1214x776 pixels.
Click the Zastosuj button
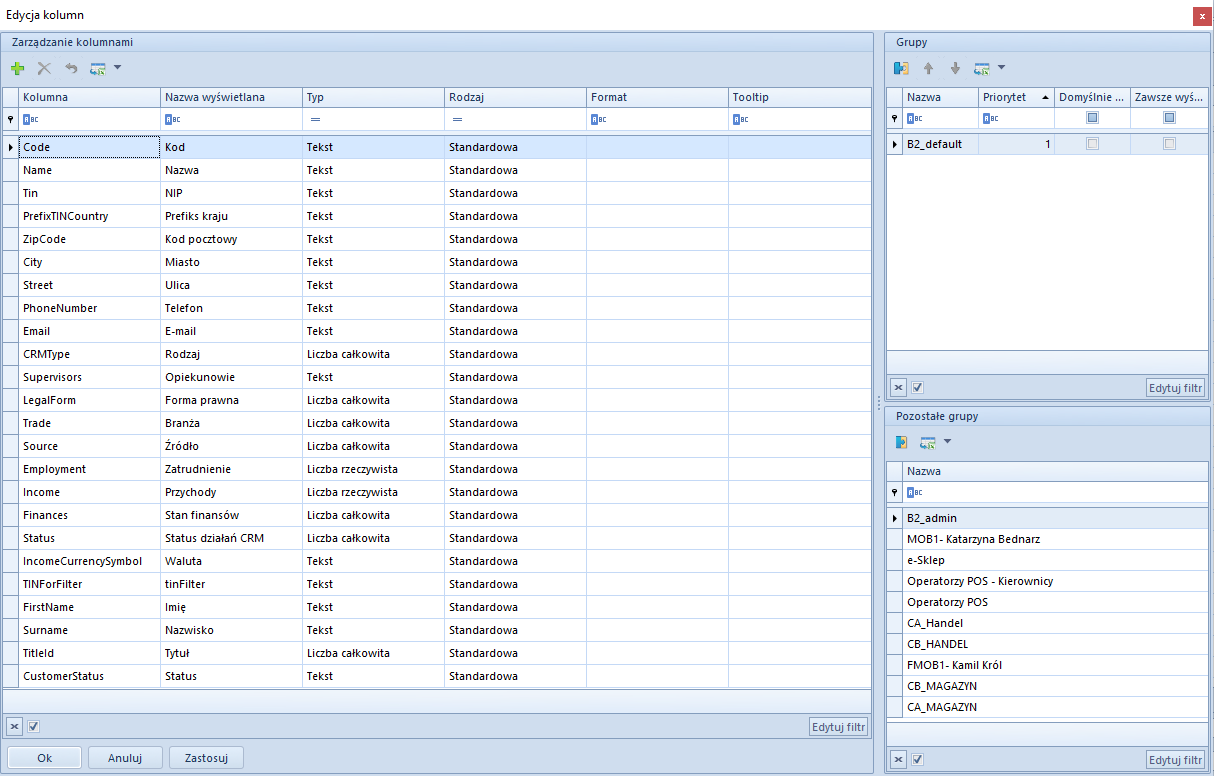click(207, 758)
